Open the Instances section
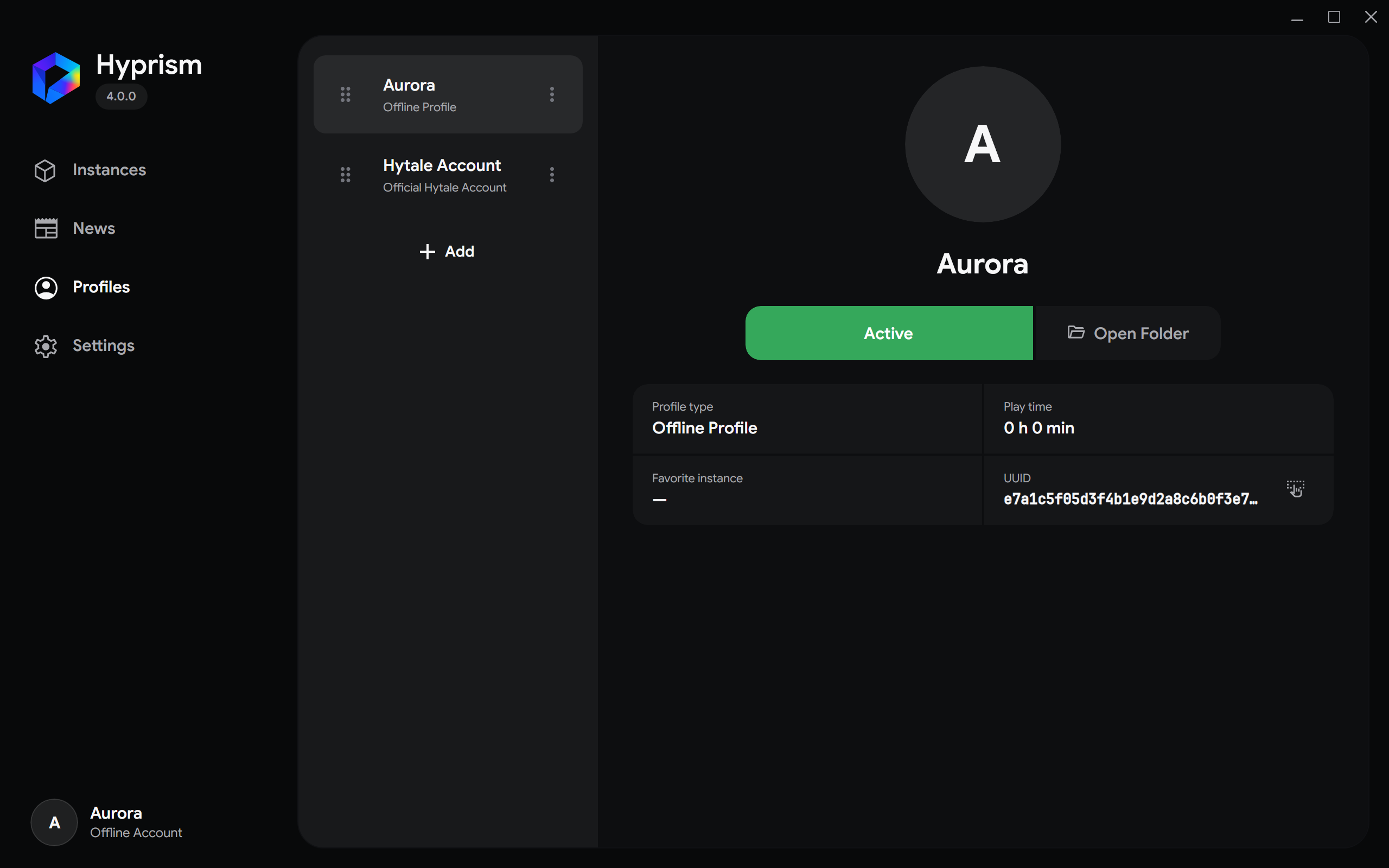Image resolution: width=1389 pixels, height=868 pixels. tap(90, 170)
